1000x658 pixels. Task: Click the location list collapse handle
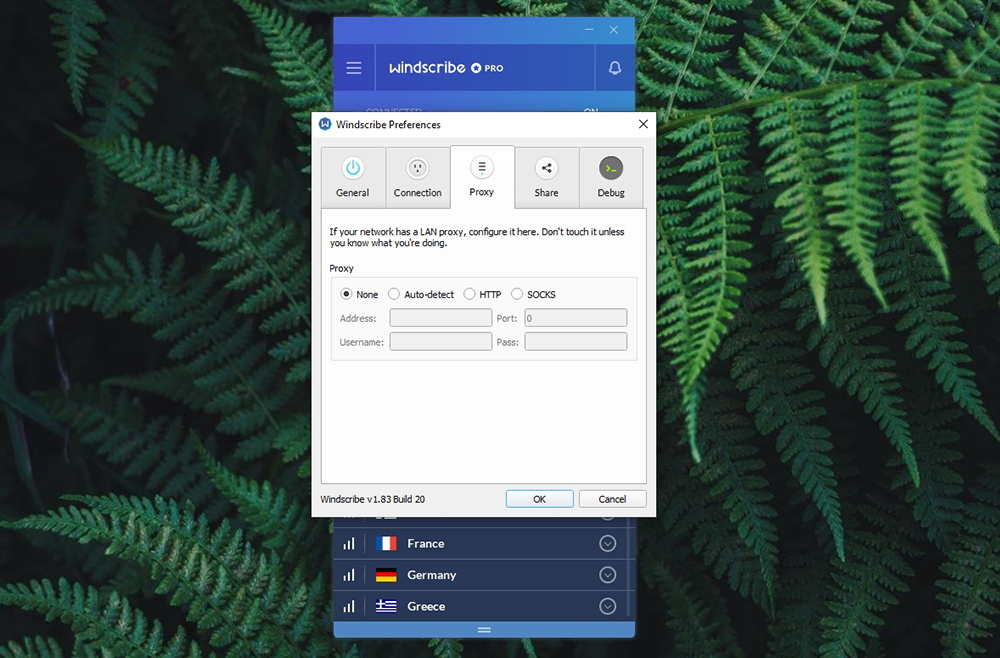[x=484, y=630]
